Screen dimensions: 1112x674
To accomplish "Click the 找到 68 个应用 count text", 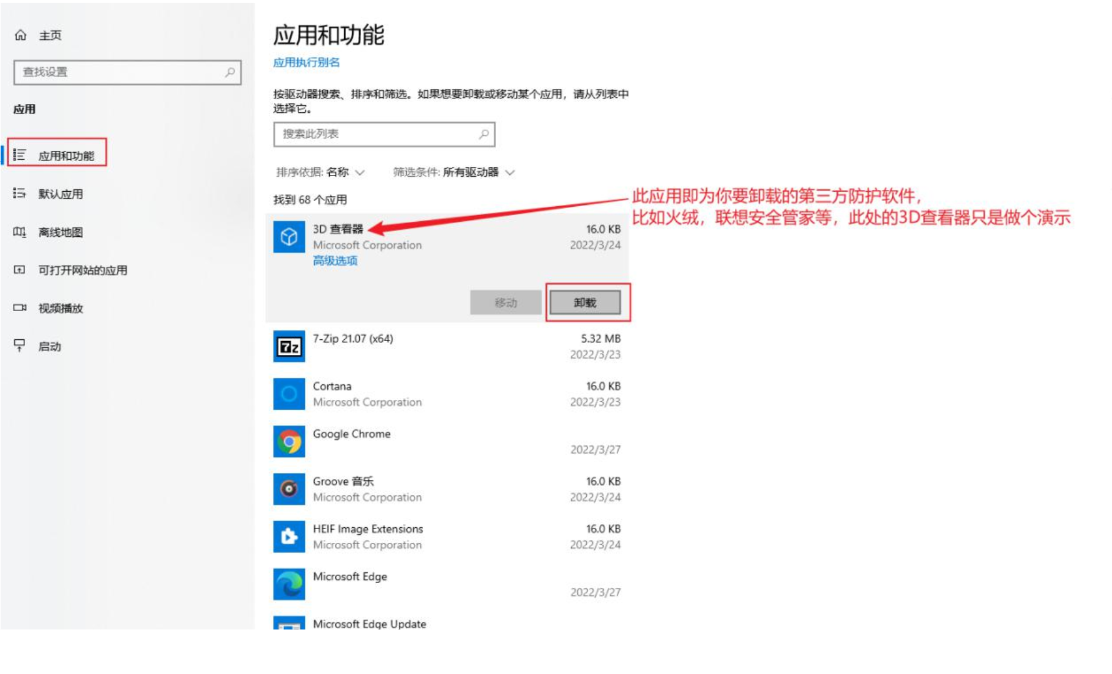I will coord(310,199).
